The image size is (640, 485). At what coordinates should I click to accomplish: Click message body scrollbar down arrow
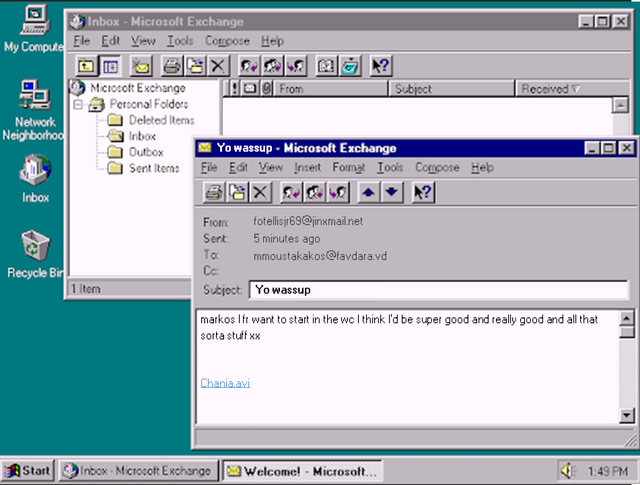coord(627,416)
